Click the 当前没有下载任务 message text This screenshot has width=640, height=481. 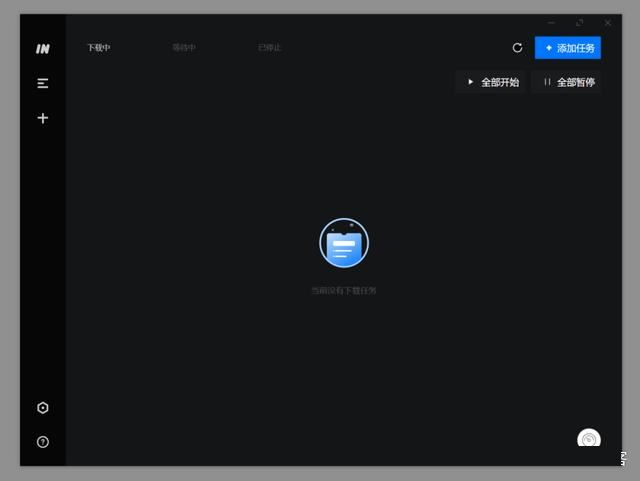(344, 291)
